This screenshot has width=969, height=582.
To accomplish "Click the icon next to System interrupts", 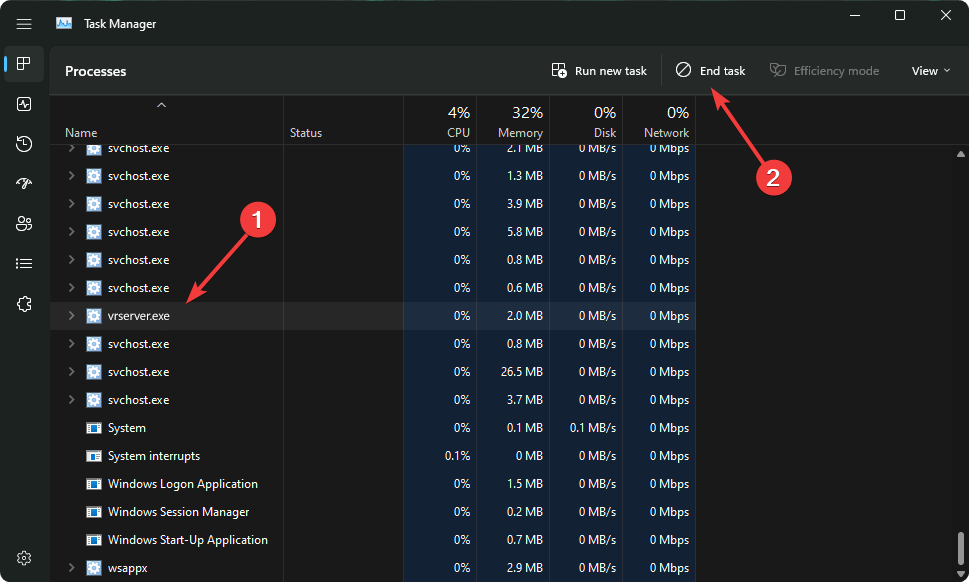I will pyautogui.click(x=93, y=456).
